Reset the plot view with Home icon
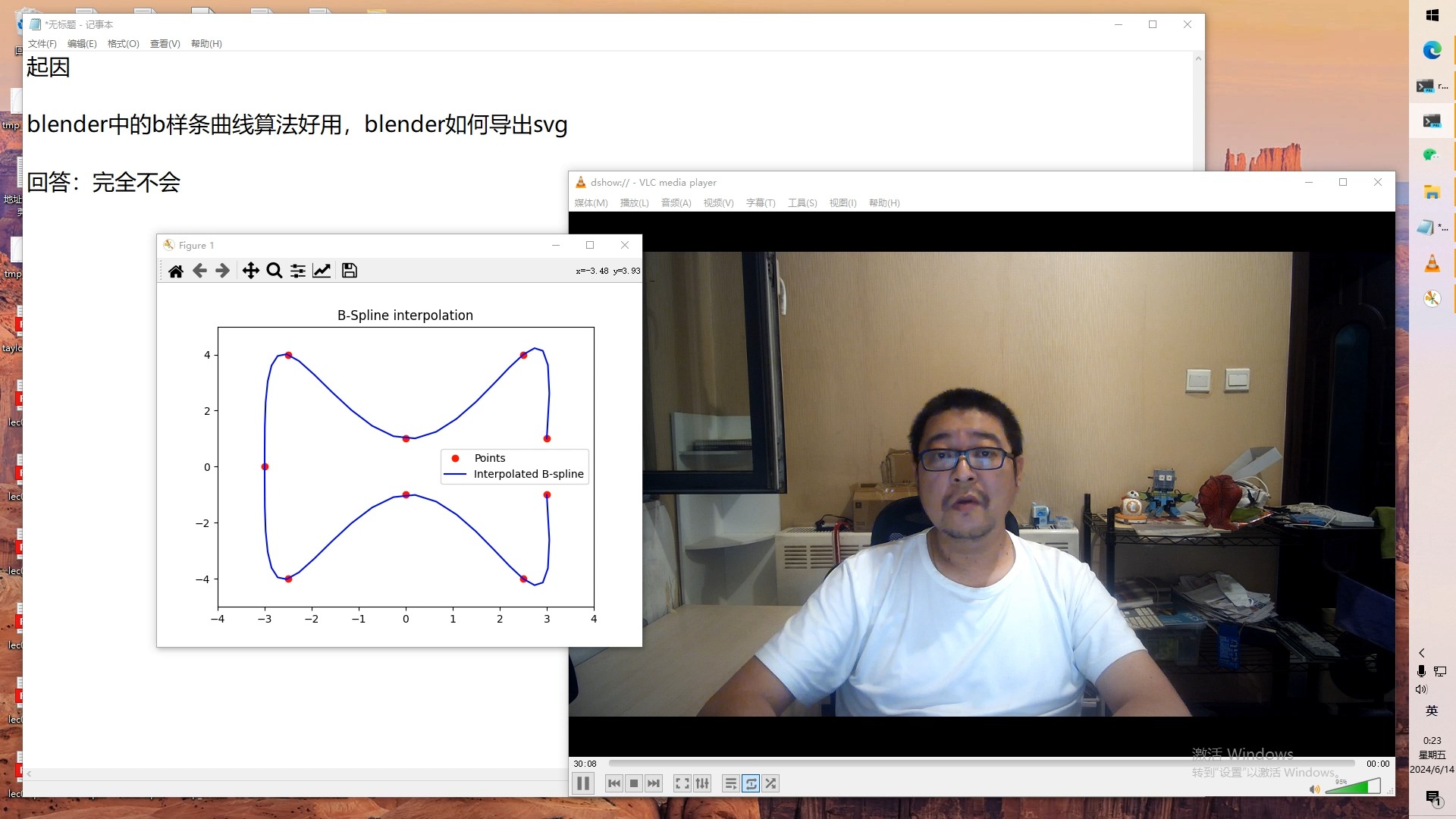This screenshot has width=1456, height=819. pyautogui.click(x=176, y=271)
